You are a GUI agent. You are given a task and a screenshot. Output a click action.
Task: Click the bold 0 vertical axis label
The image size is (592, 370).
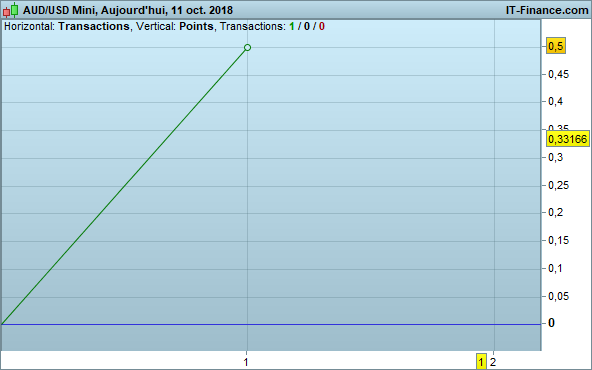coord(551,323)
